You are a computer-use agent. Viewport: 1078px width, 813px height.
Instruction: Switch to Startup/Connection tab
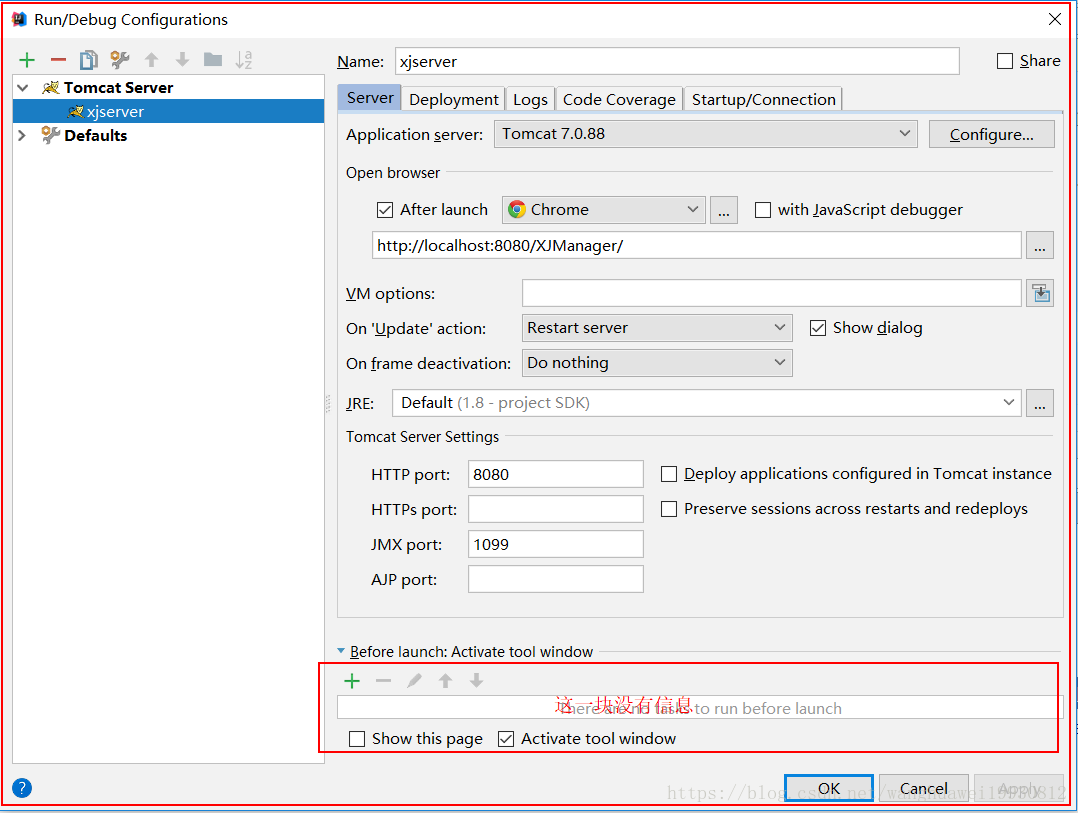click(764, 100)
